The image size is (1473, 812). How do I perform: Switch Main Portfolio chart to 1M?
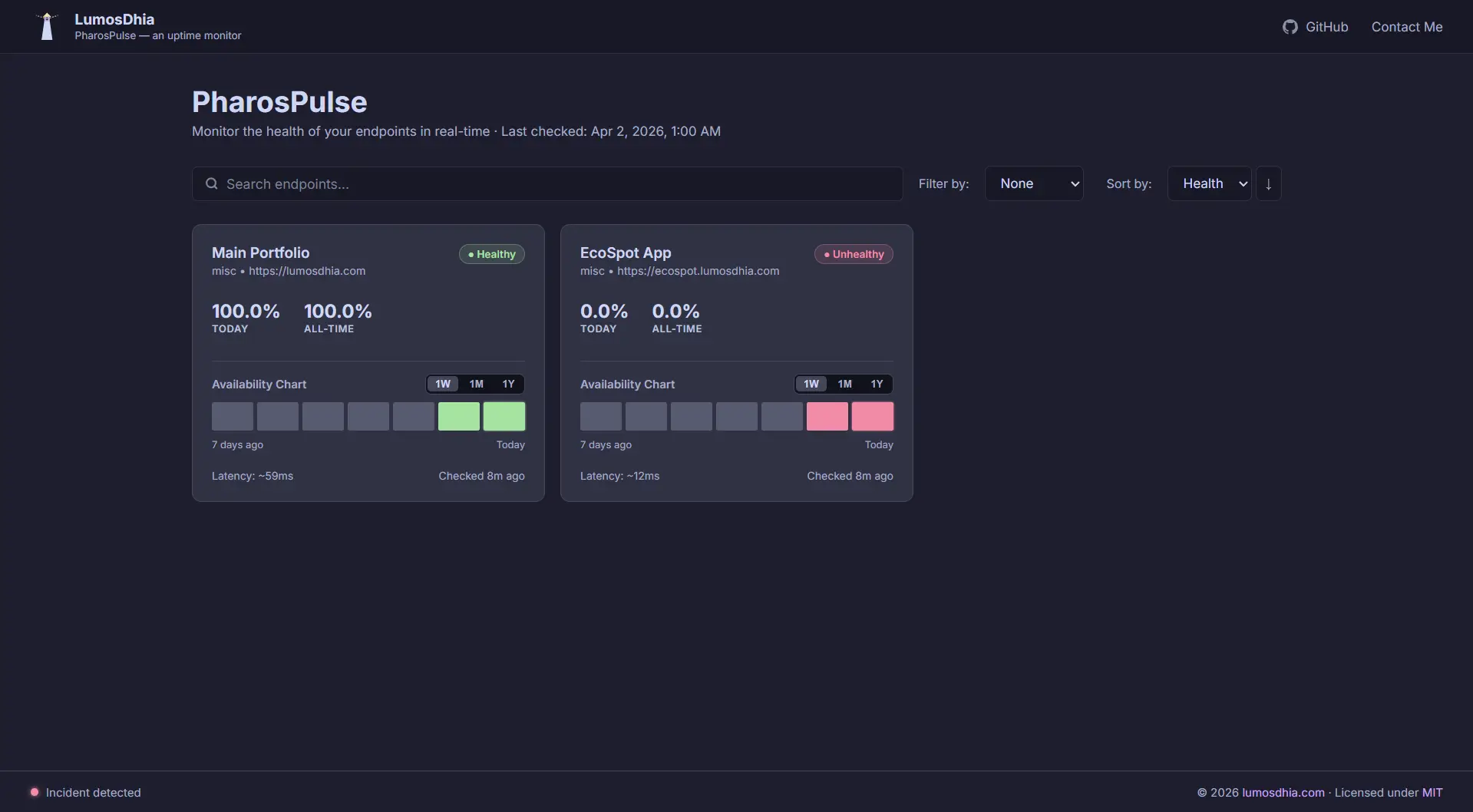476,384
